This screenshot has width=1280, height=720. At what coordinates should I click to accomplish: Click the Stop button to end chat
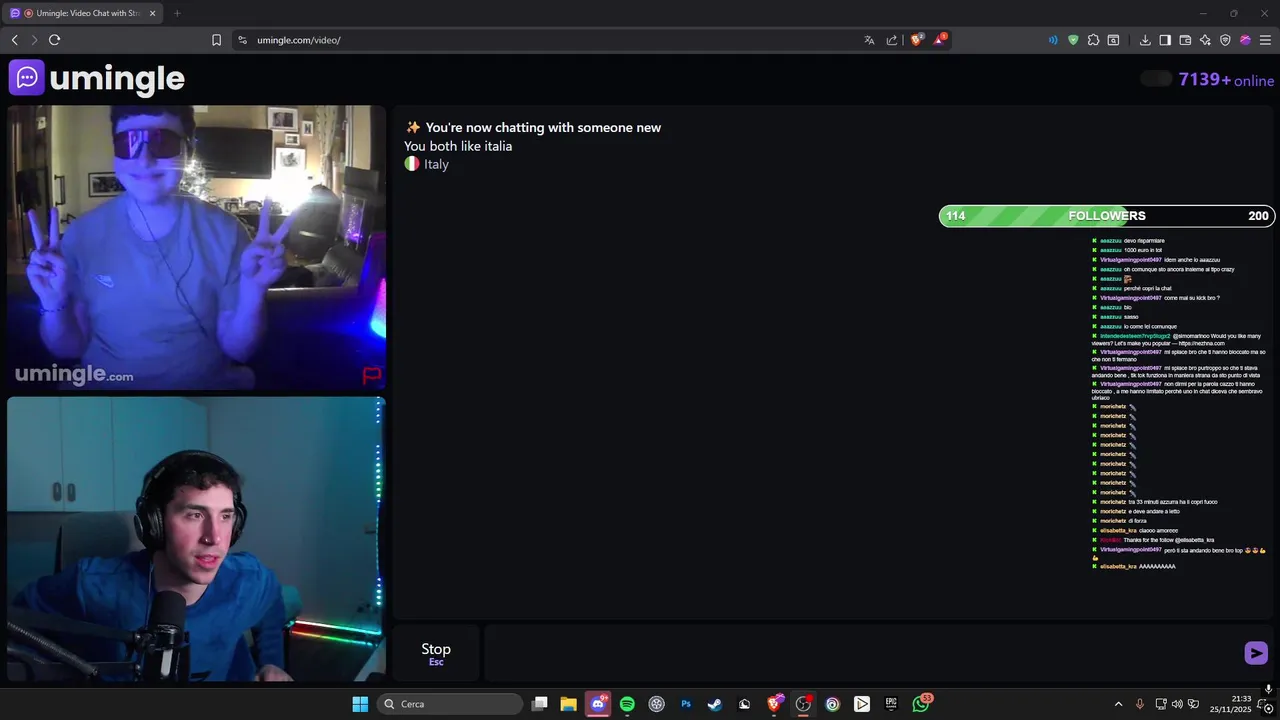436,653
